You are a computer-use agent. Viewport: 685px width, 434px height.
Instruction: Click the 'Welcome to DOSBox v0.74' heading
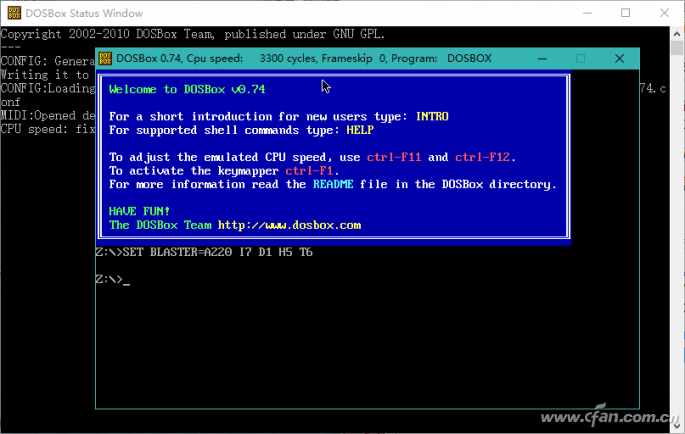click(x=187, y=89)
